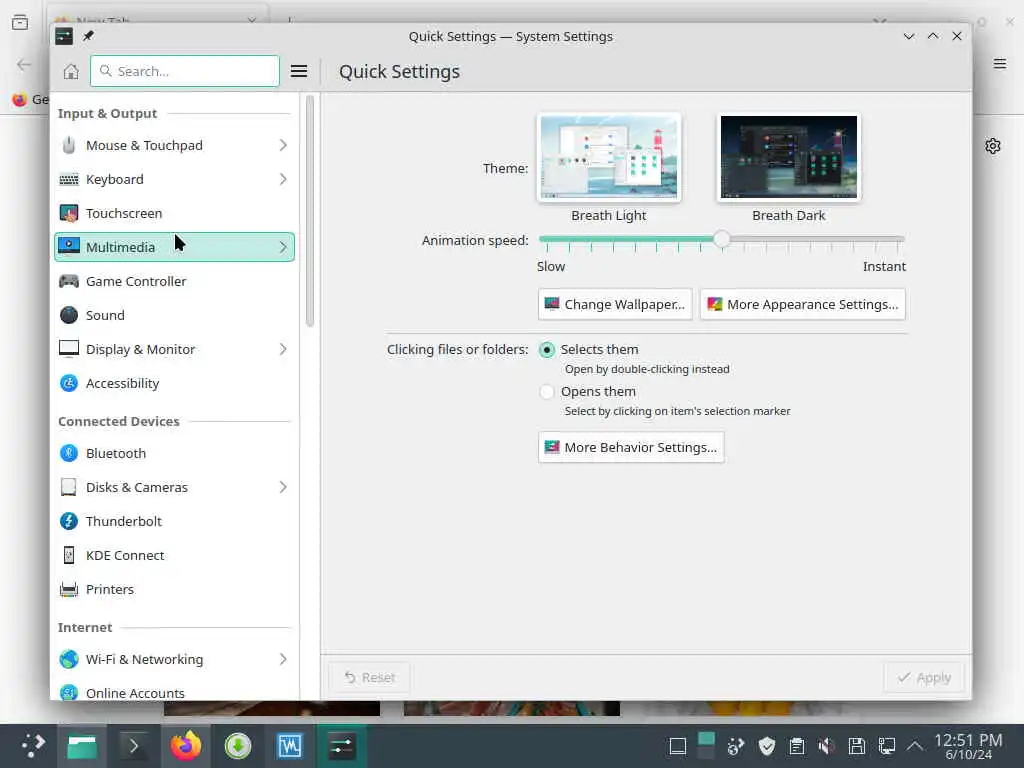The width and height of the screenshot is (1024, 768).
Task: Select 'Opens them' radio option
Action: click(x=547, y=391)
